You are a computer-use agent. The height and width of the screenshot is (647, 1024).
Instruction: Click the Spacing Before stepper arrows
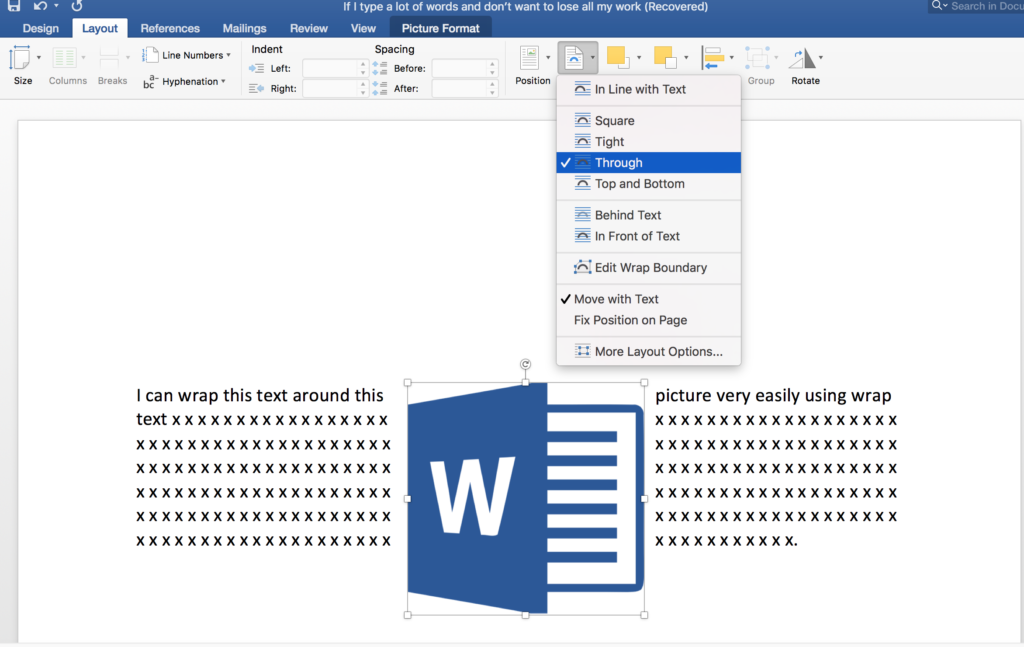[x=492, y=68]
